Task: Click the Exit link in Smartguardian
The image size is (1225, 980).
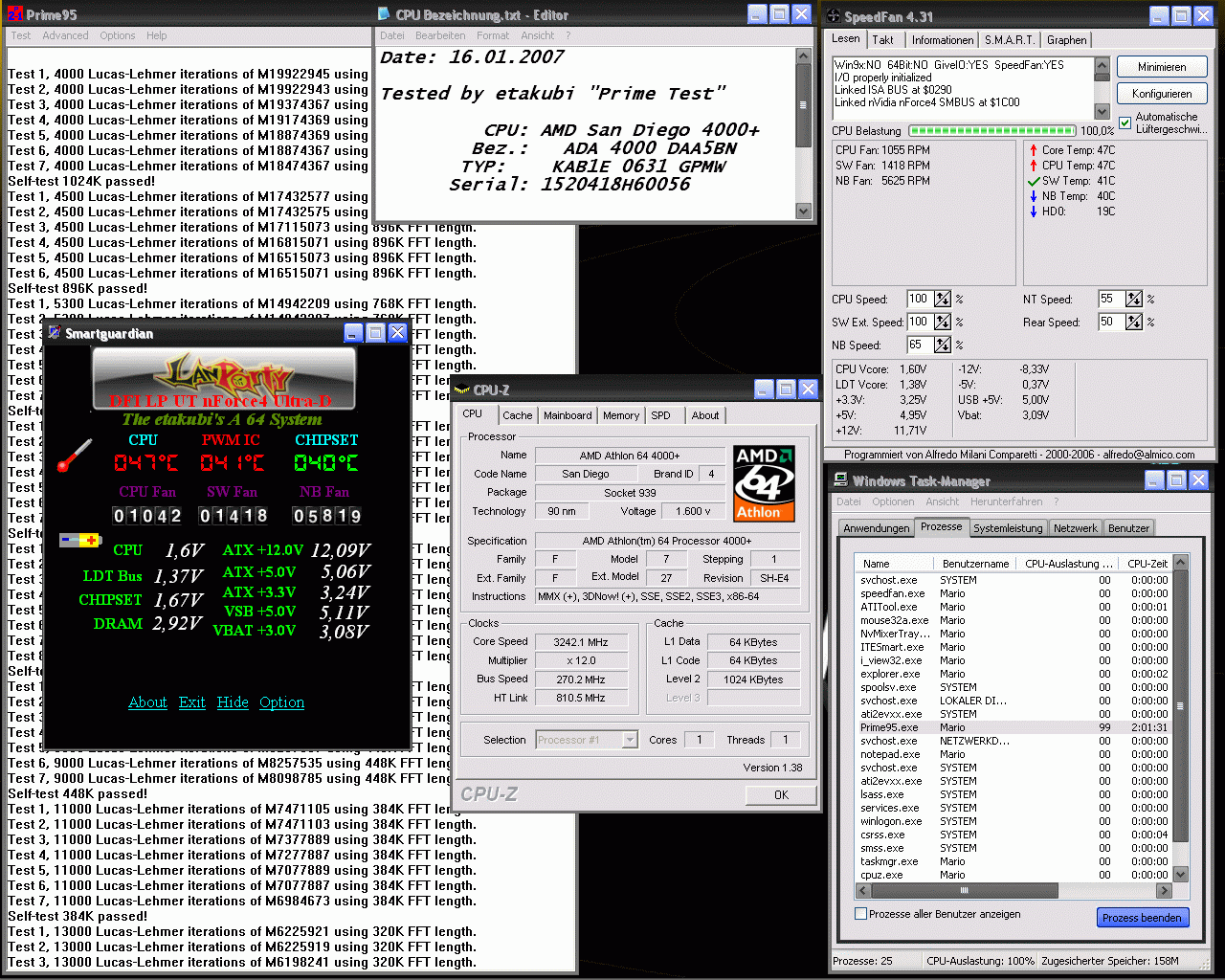Action: tap(192, 702)
